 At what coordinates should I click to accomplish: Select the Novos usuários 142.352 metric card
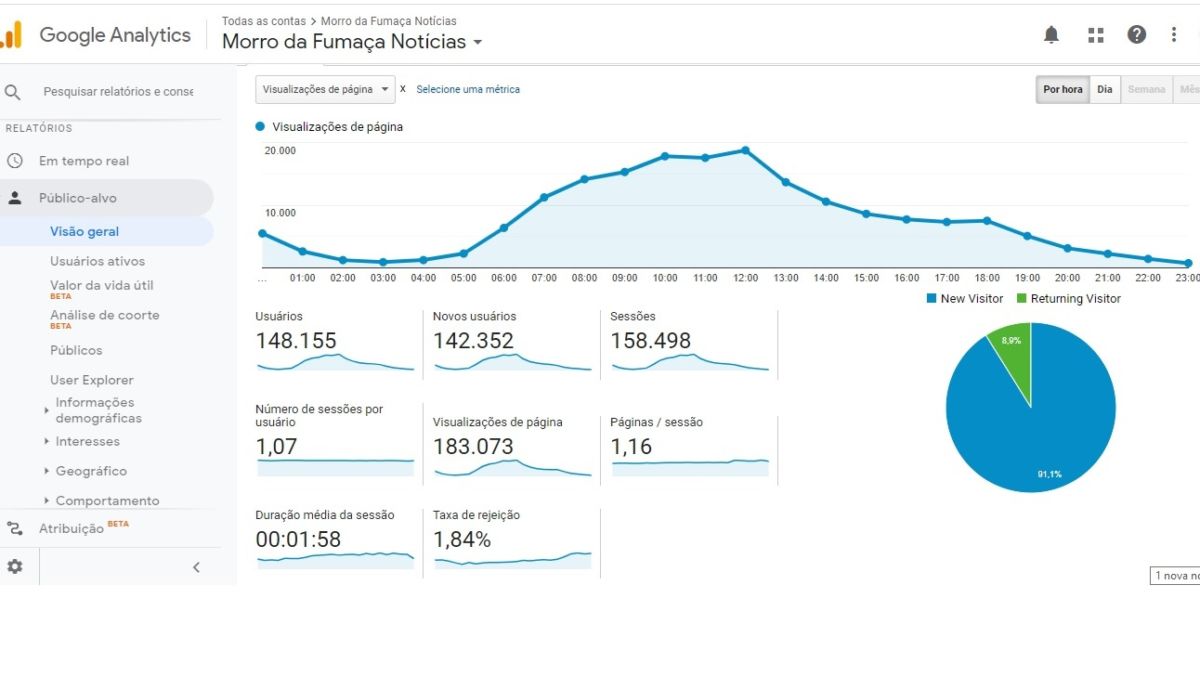click(x=512, y=344)
